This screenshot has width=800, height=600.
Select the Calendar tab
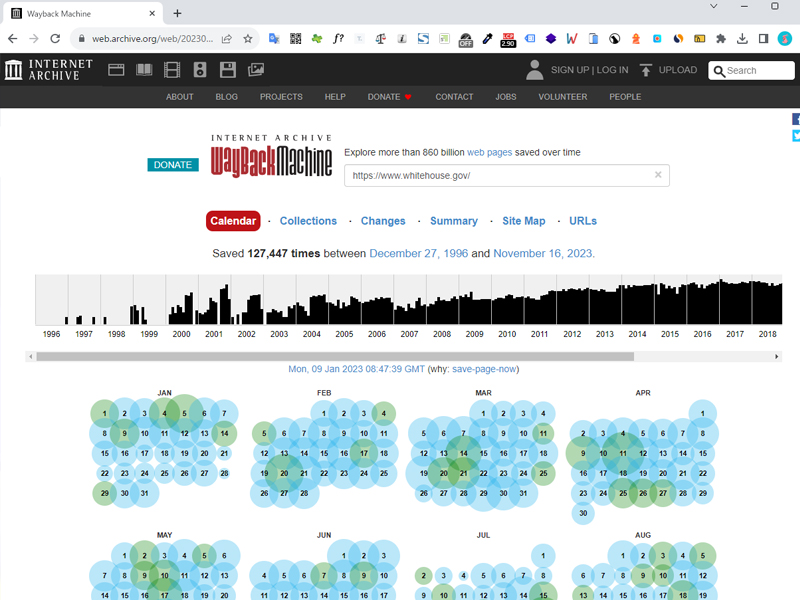coord(233,221)
